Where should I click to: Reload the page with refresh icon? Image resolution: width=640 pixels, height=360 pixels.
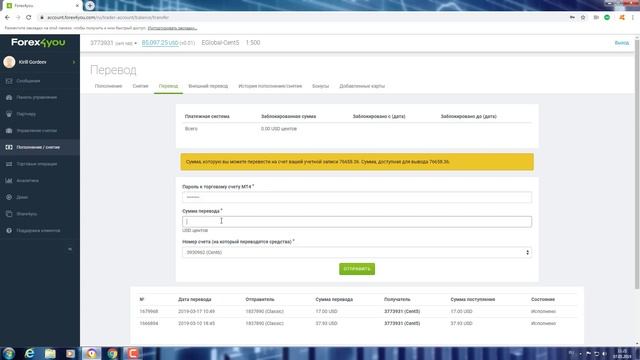[29, 18]
